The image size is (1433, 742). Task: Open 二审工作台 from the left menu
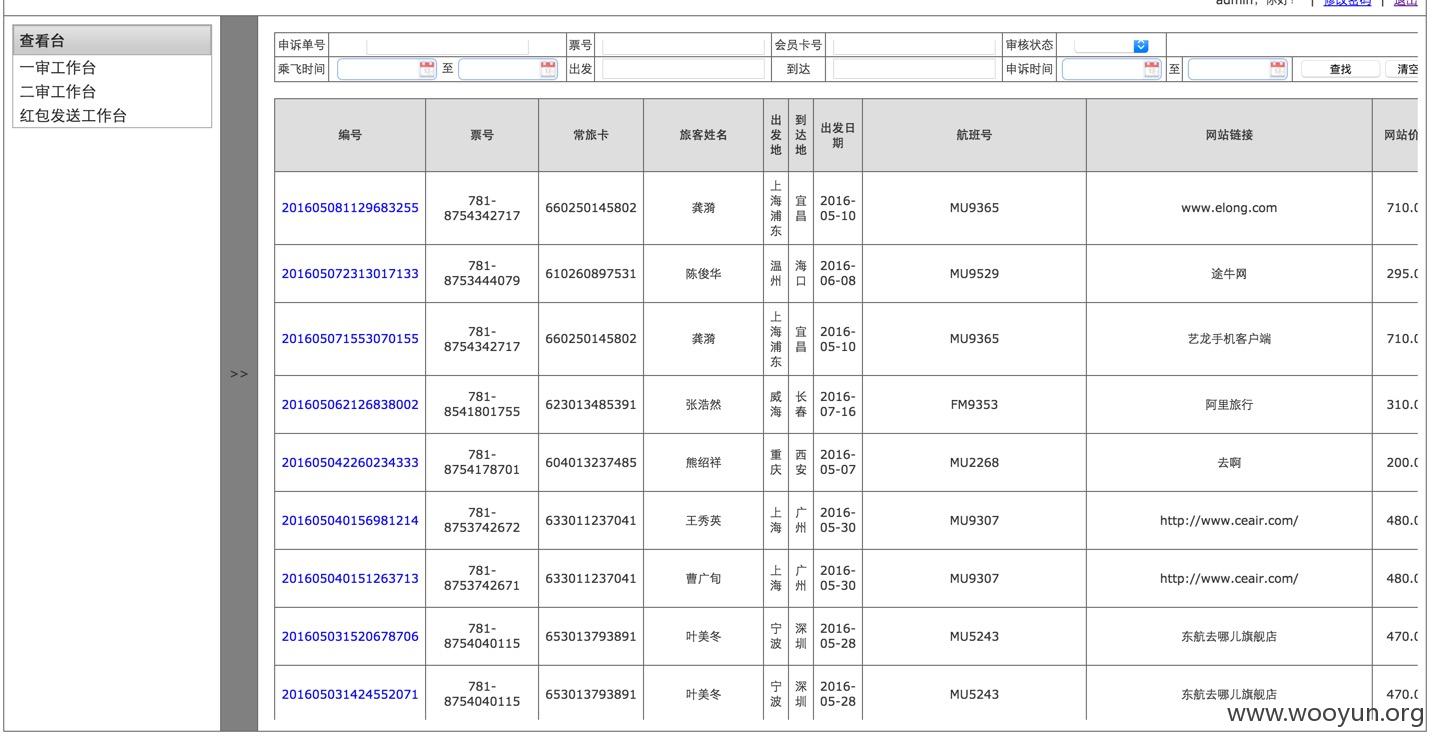point(58,92)
